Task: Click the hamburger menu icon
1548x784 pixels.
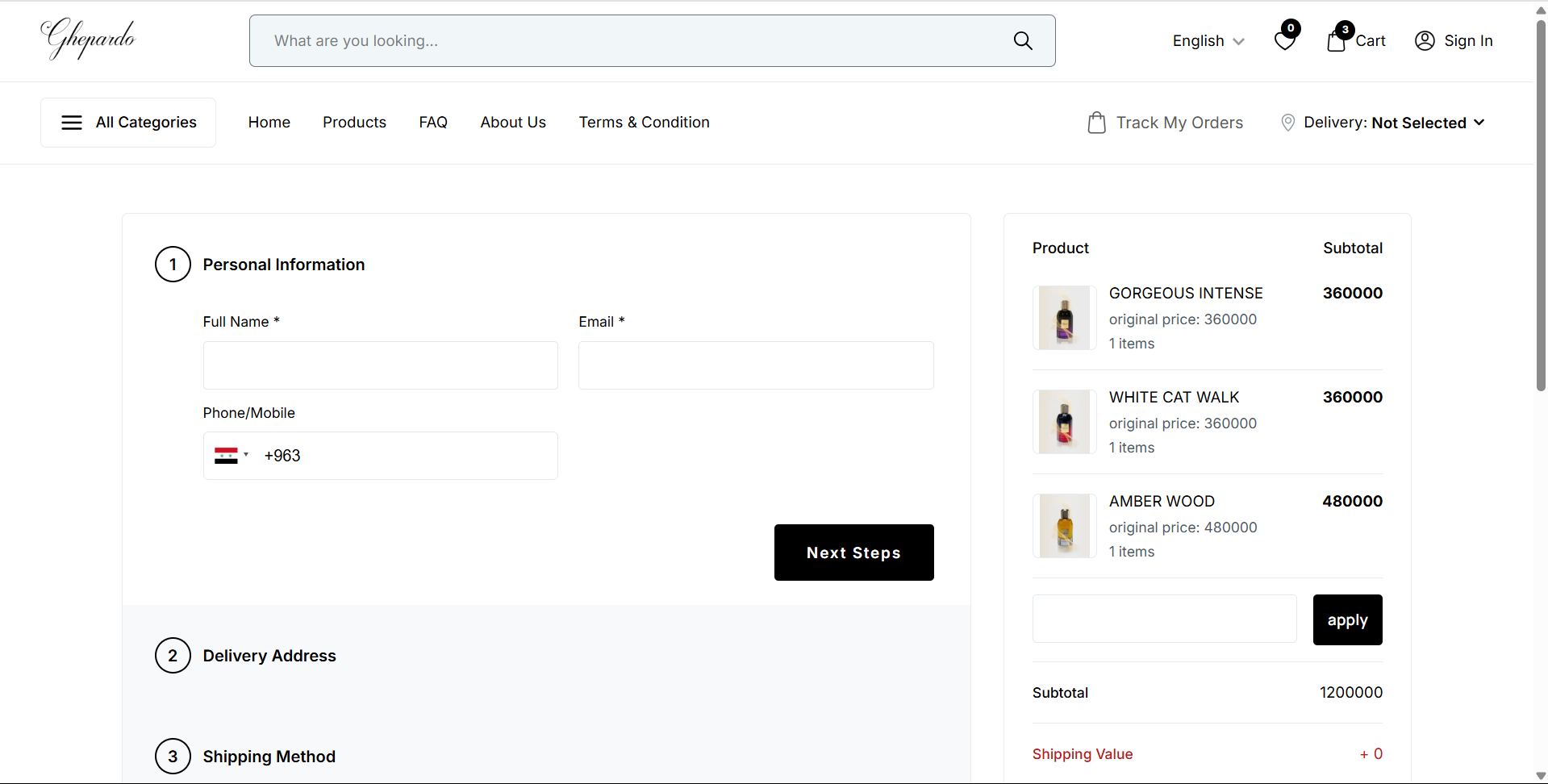Action: [72, 123]
